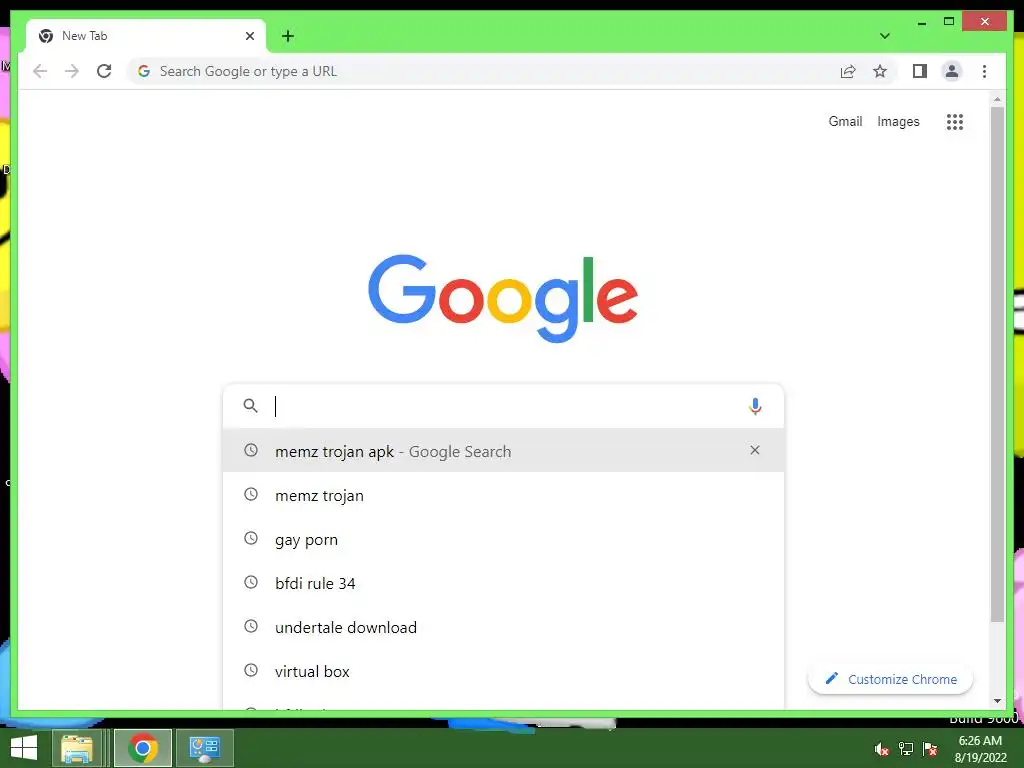Click the Google icon in the address bar

click(x=144, y=71)
